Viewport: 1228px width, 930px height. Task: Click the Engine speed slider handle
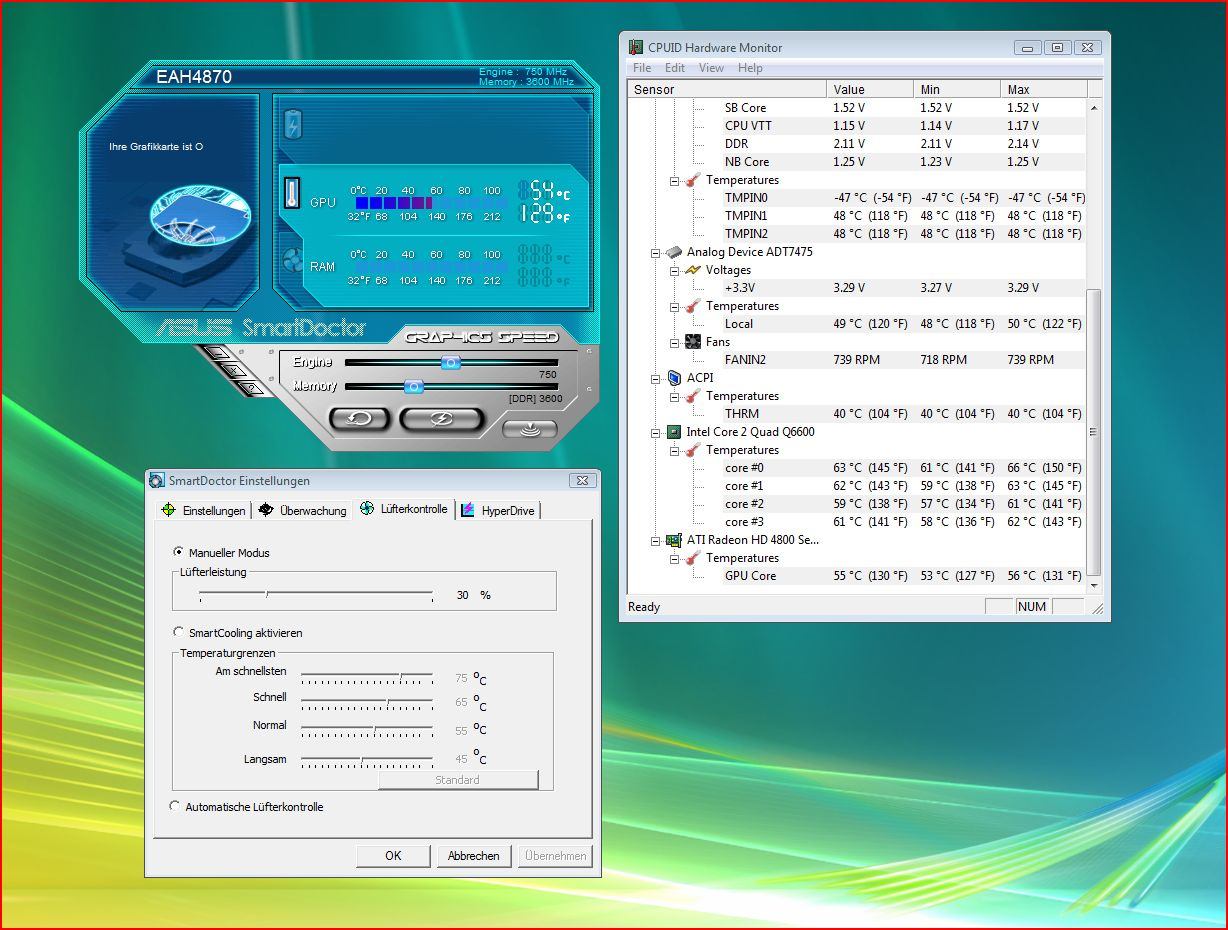(451, 362)
